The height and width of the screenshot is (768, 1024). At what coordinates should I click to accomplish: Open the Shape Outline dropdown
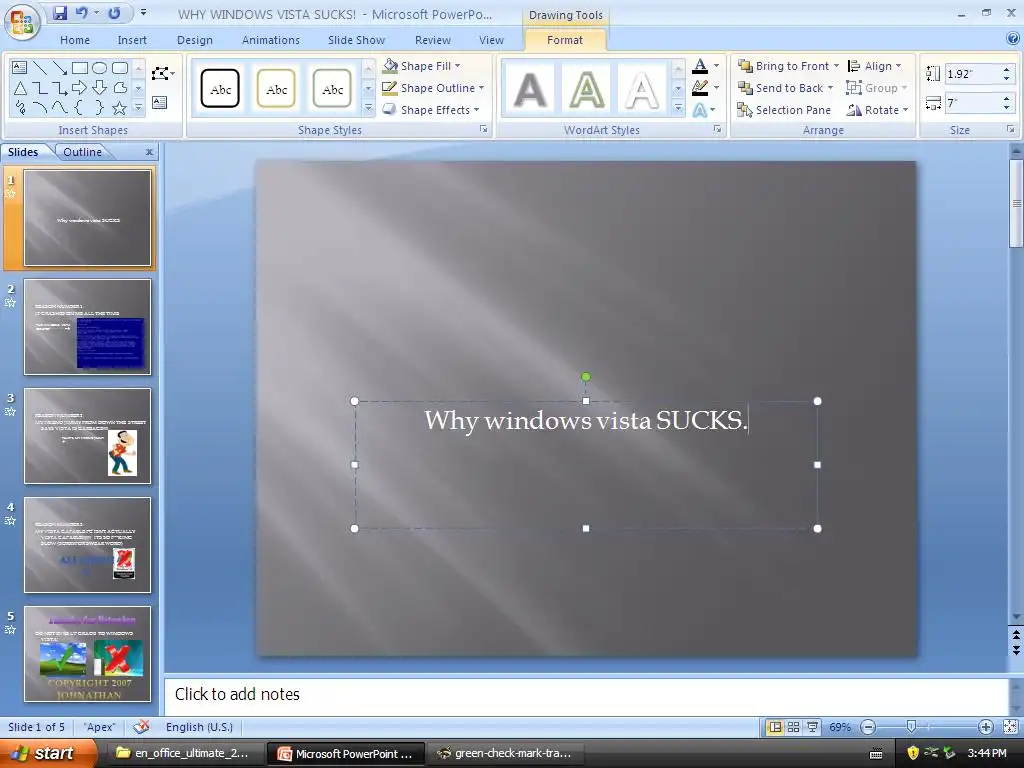434,88
